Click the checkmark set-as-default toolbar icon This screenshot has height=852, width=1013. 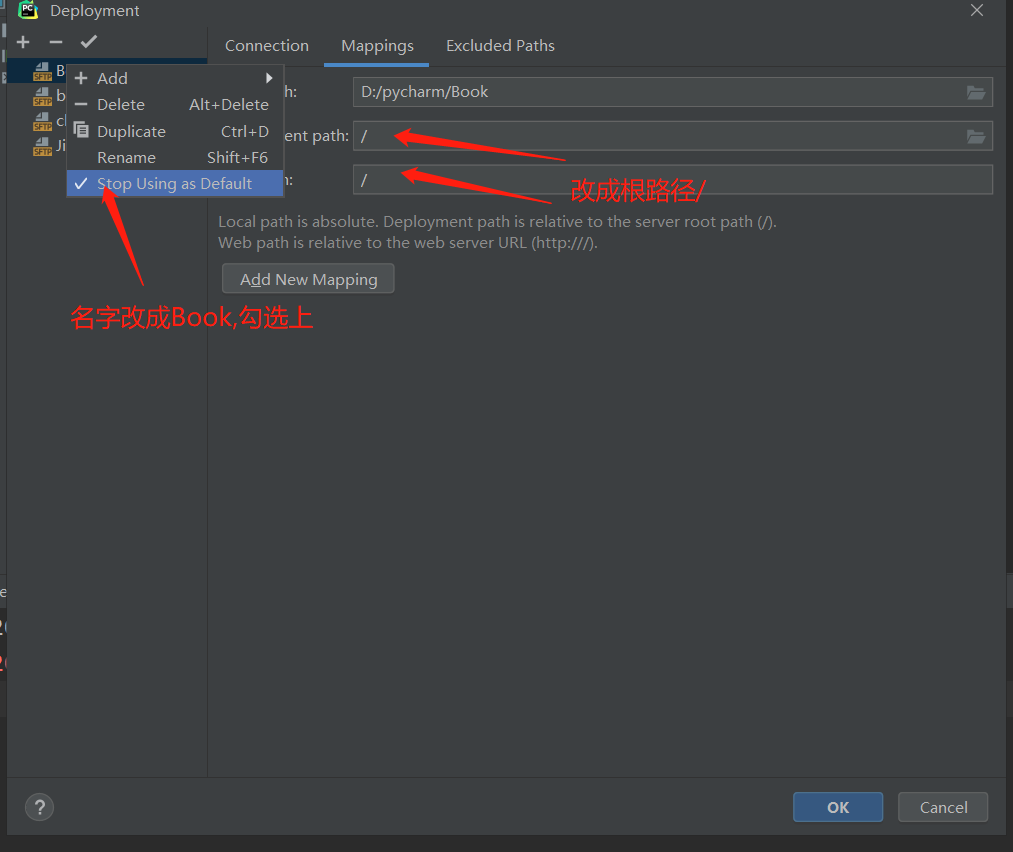89,42
